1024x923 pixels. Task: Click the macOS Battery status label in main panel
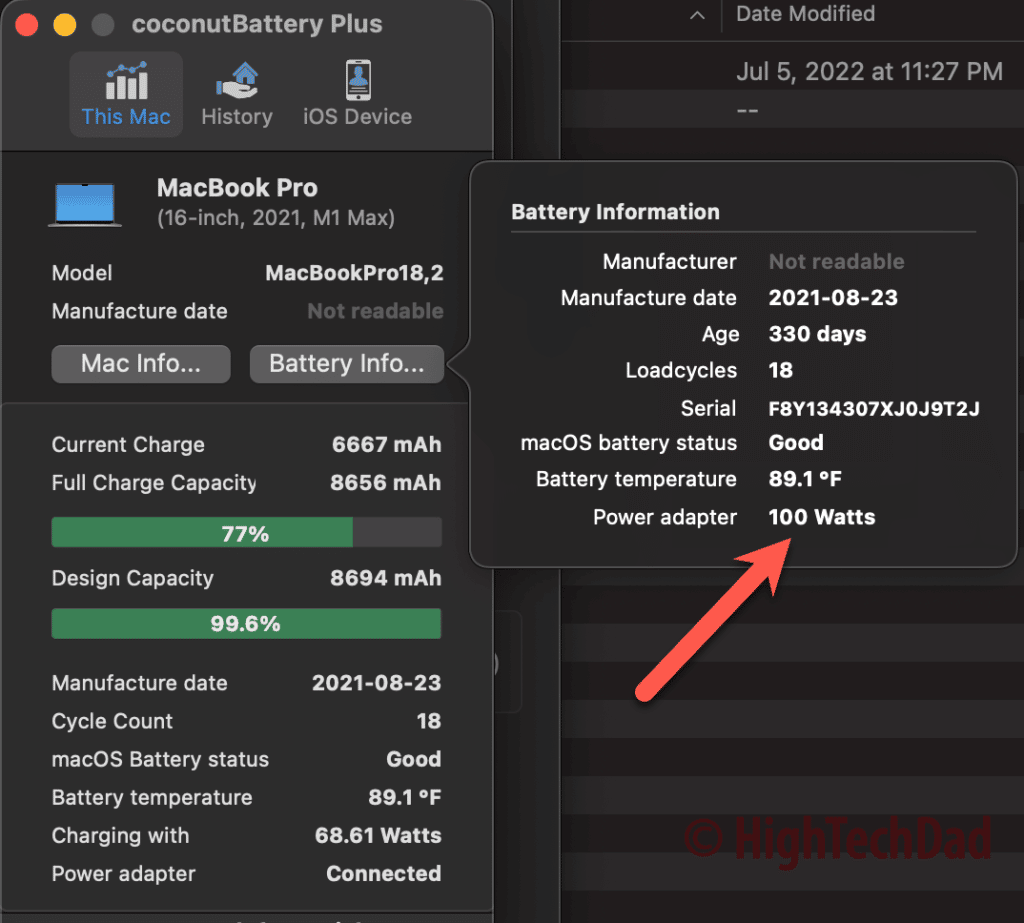[x=161, y=760]
